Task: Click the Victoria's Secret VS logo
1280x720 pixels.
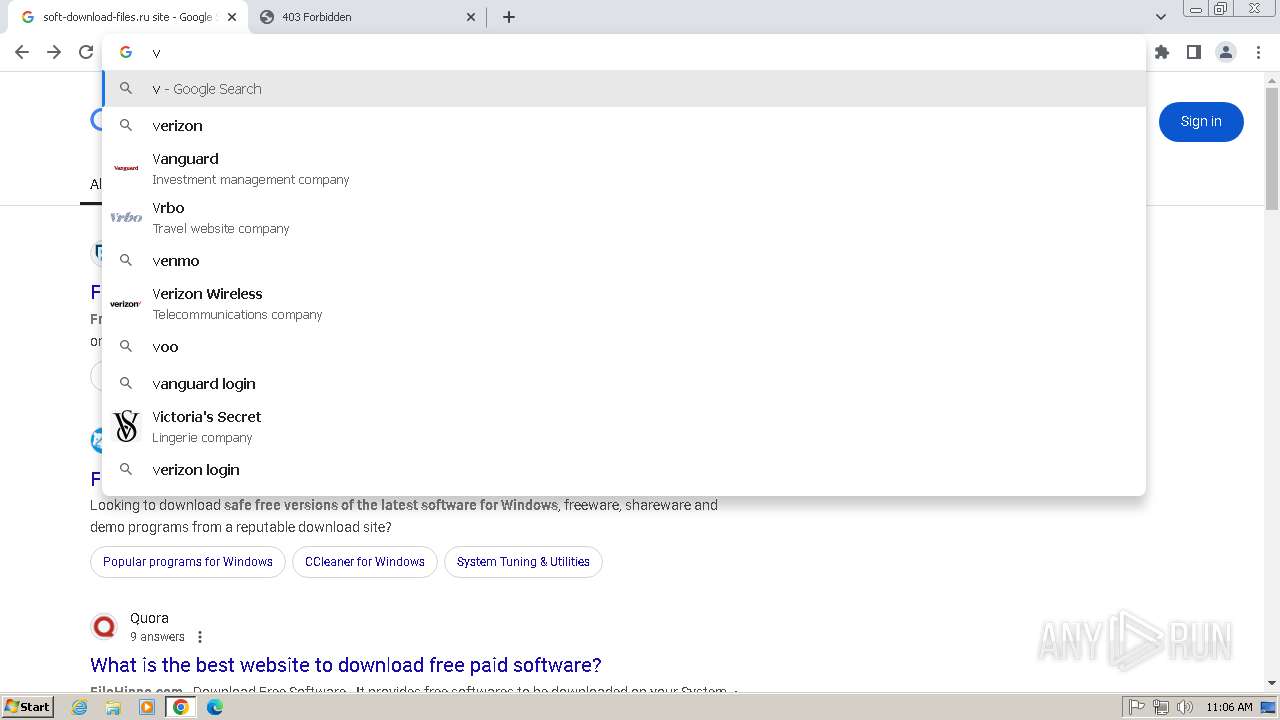Action: (126, 426)
